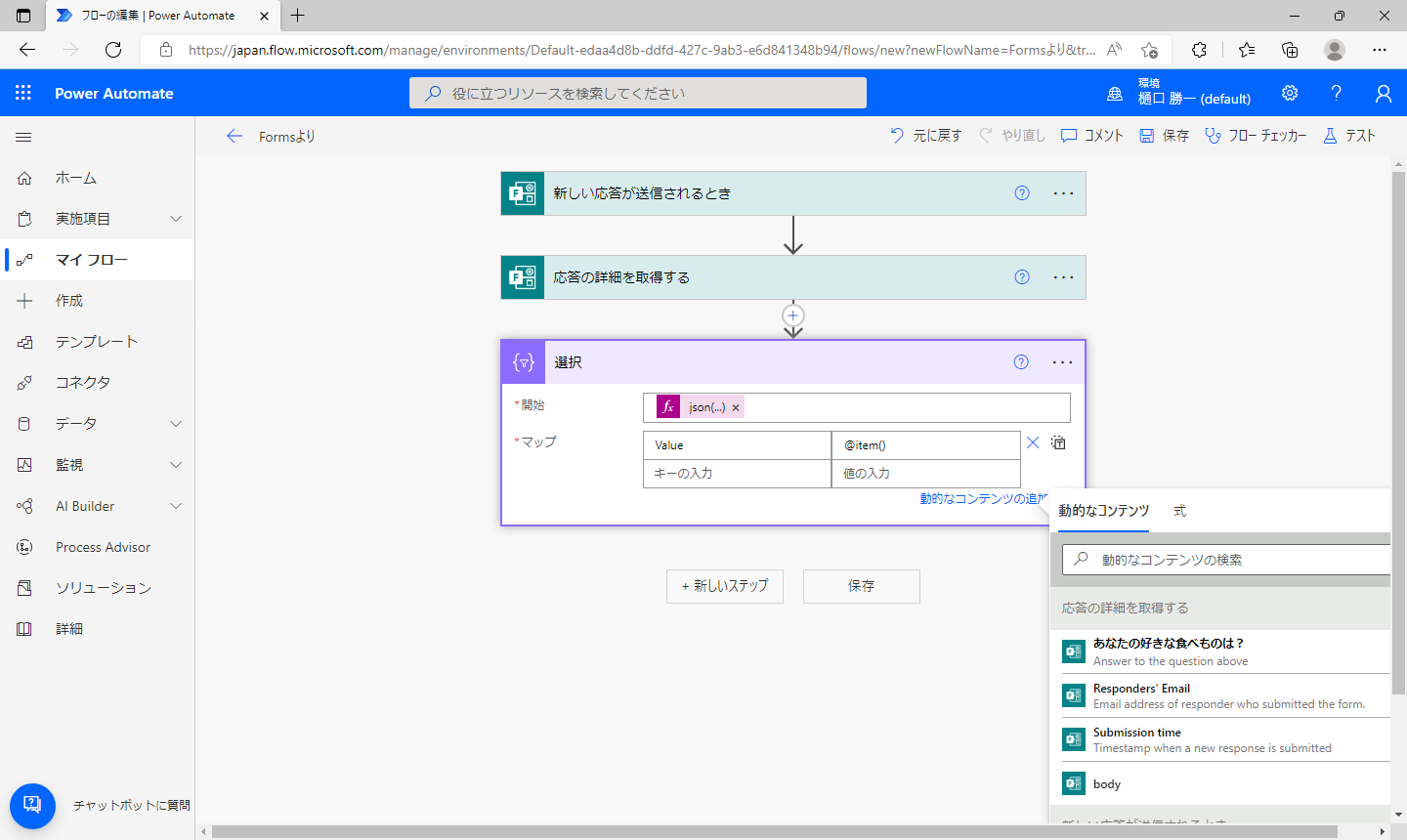
Task: Open help for 新しい応答が送信されるとき
Action: pyautogui.click(x=1022, y=193)
